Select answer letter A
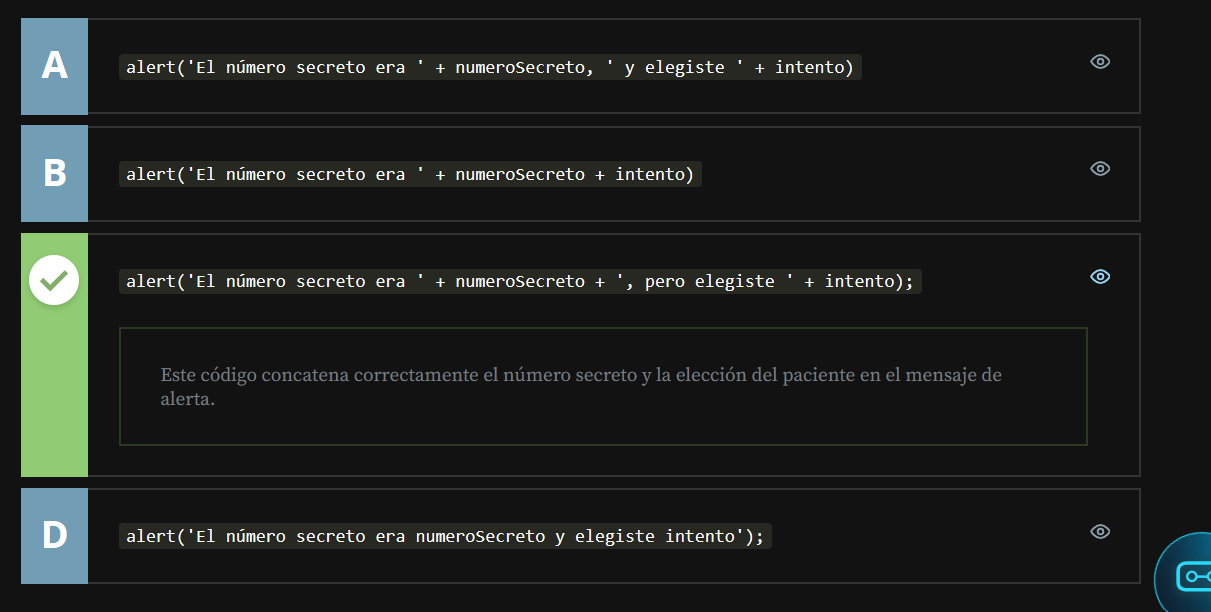Screen dimensions: 1211x612 pyautogui.click(x=54, y=66)
